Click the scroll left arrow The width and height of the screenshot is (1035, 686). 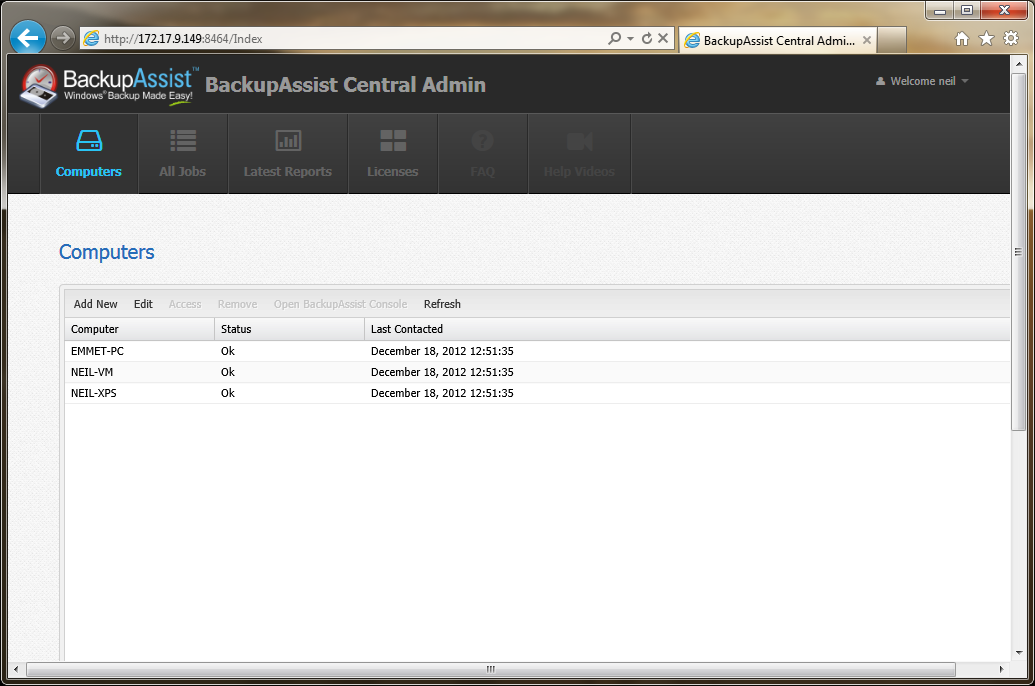point(17,669)
